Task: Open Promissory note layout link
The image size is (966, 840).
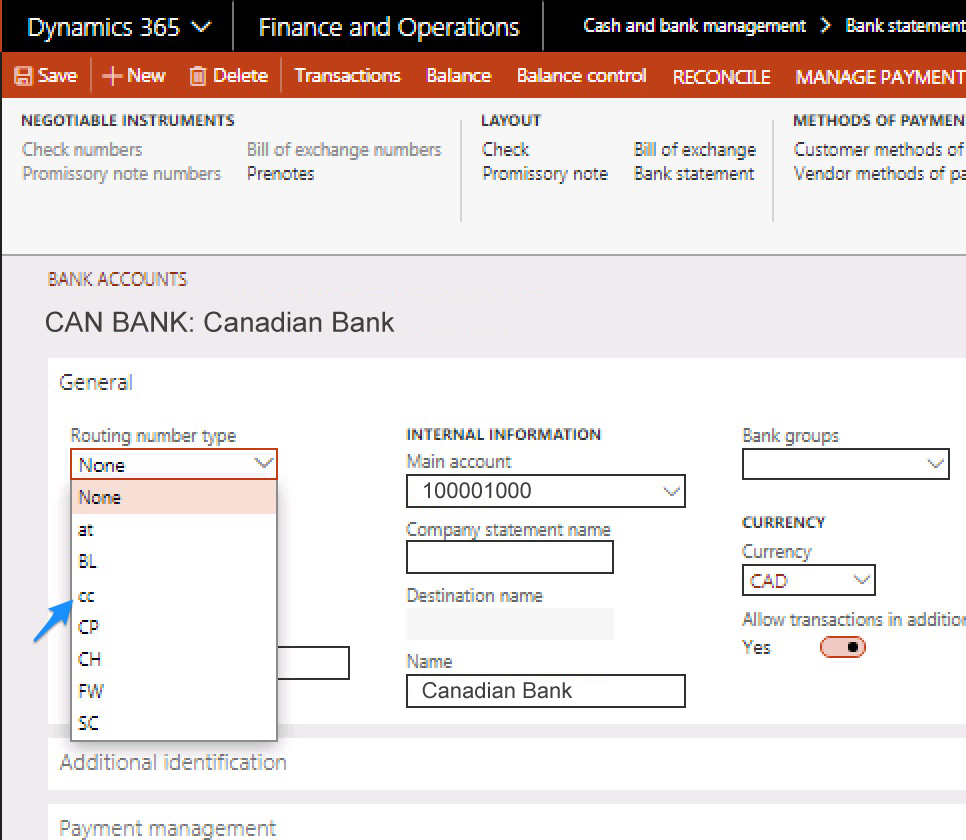Action: point(545,174)
